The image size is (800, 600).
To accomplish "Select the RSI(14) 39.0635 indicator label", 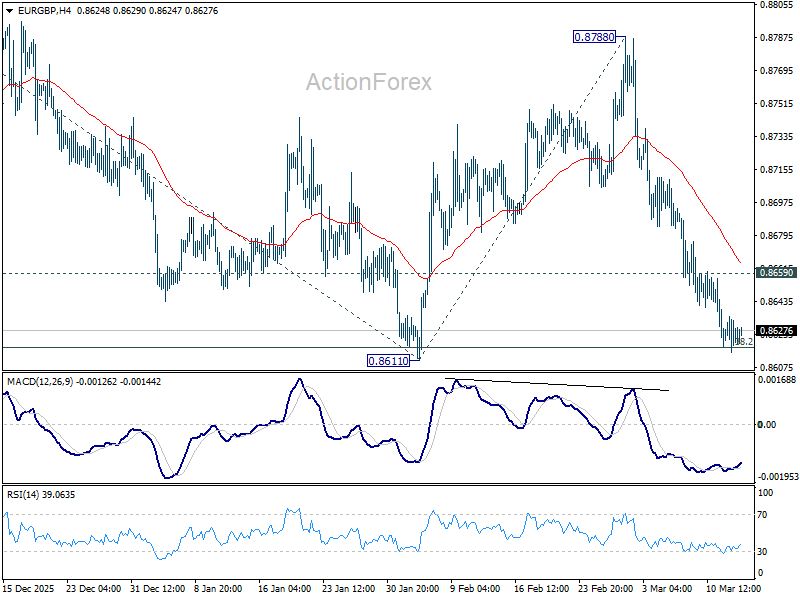I will pyautogui.click(x=41, y=494).
